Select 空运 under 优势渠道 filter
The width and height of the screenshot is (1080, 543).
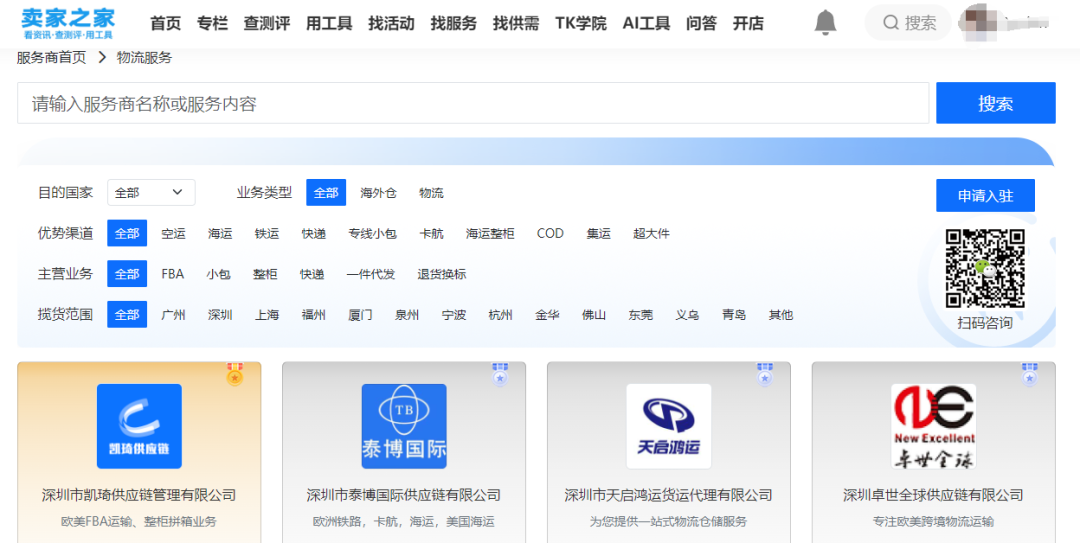coord(173,234)
